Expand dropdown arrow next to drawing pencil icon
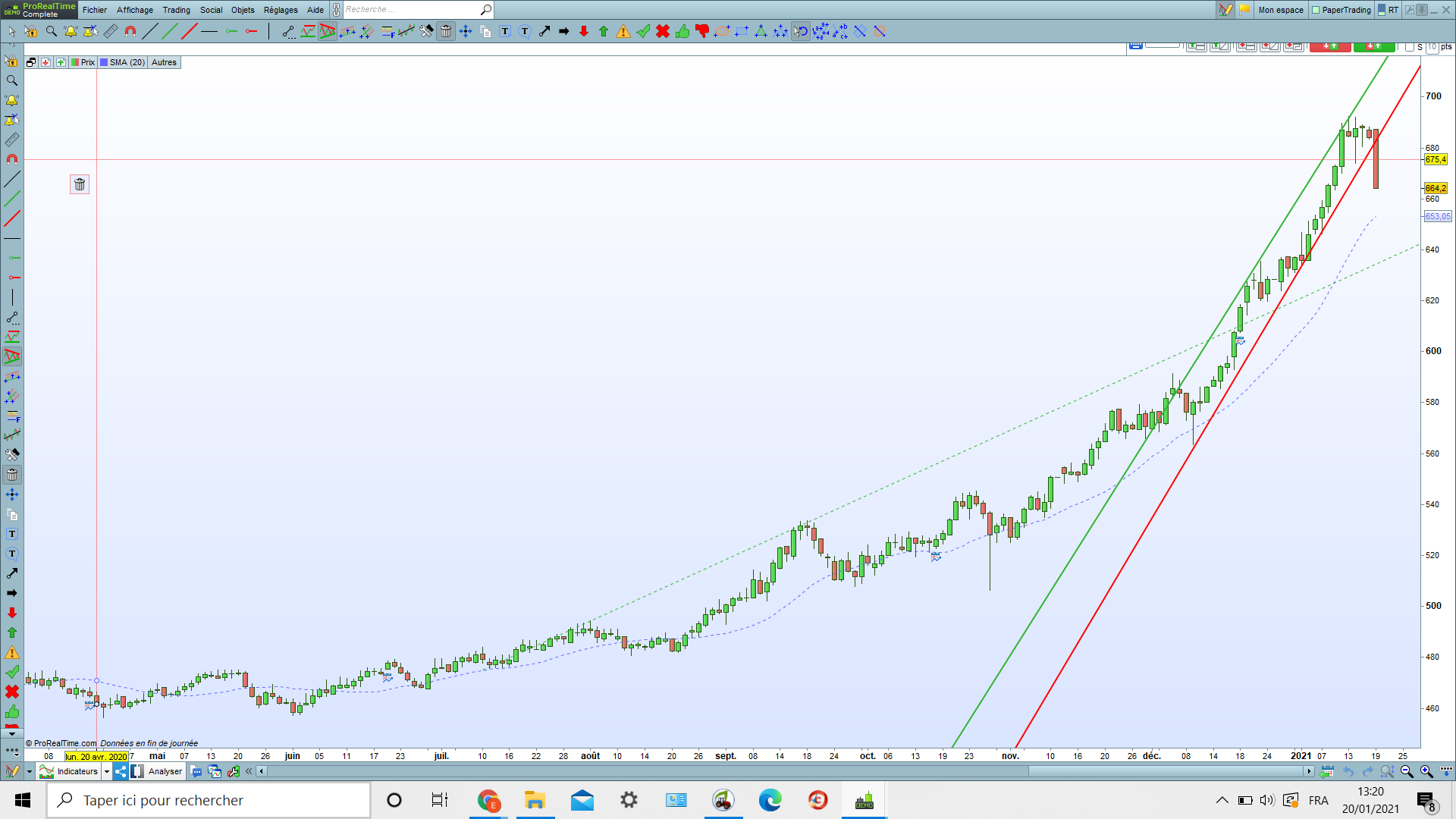The height and width of the screenshot is (819, 1456). tap(29, 771)
